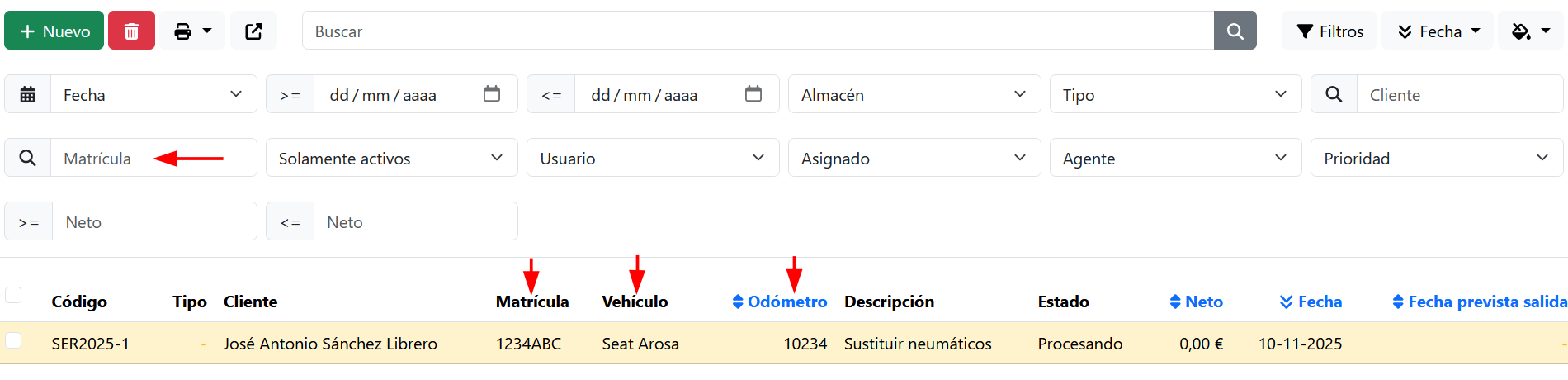Open the Fecha sort order menu
This screenshot has width=1568, height=380.
click(1438, 31)
